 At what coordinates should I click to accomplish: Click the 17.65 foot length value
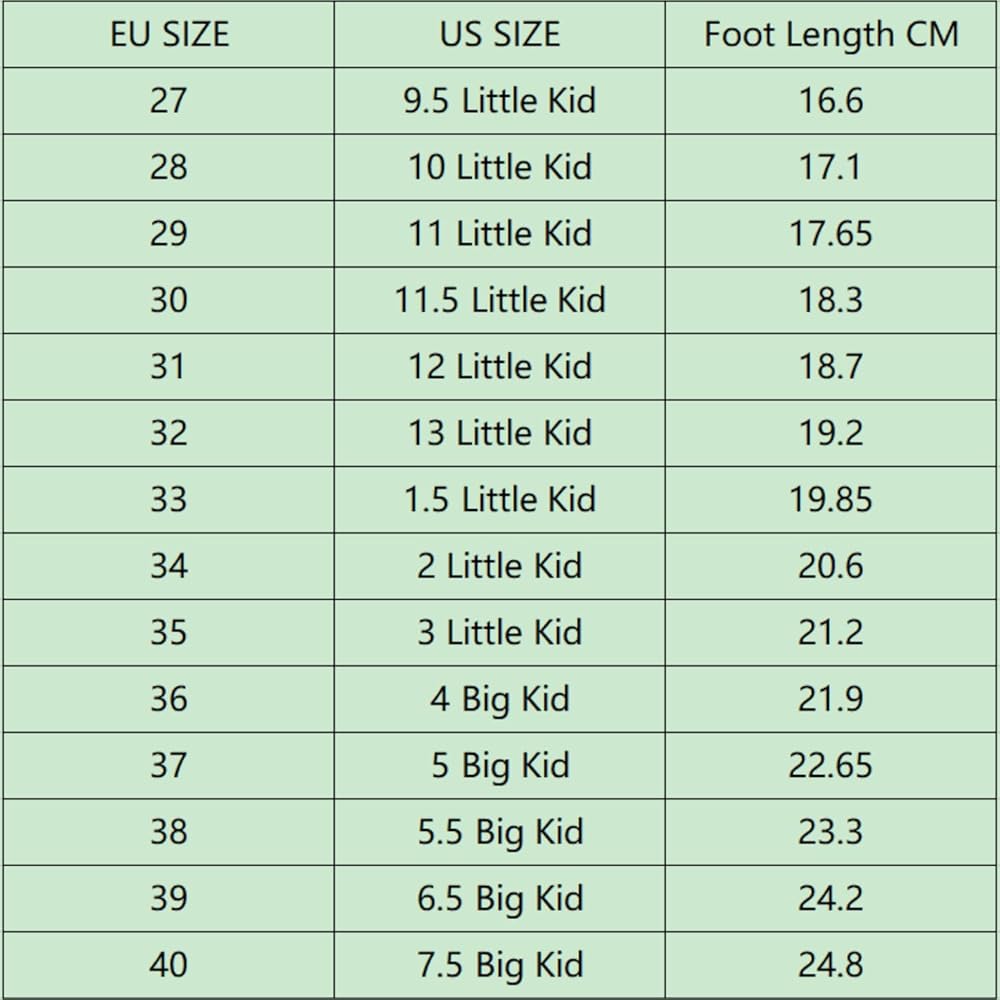(830, 233)
